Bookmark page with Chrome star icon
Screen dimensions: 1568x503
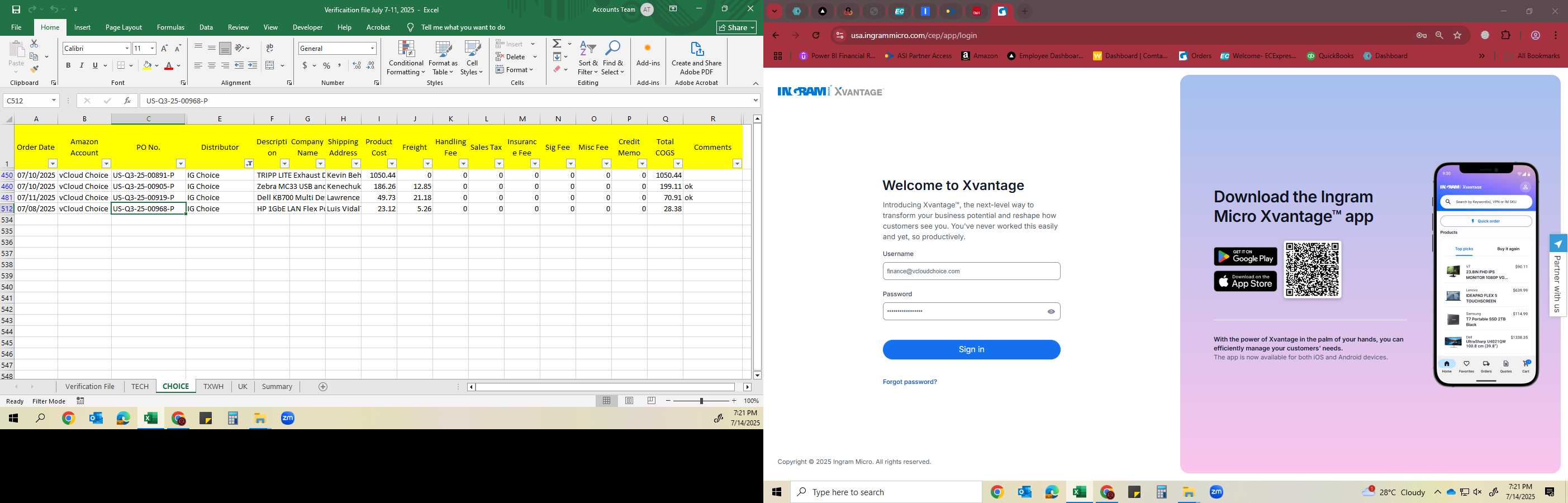pos(1457,35)
